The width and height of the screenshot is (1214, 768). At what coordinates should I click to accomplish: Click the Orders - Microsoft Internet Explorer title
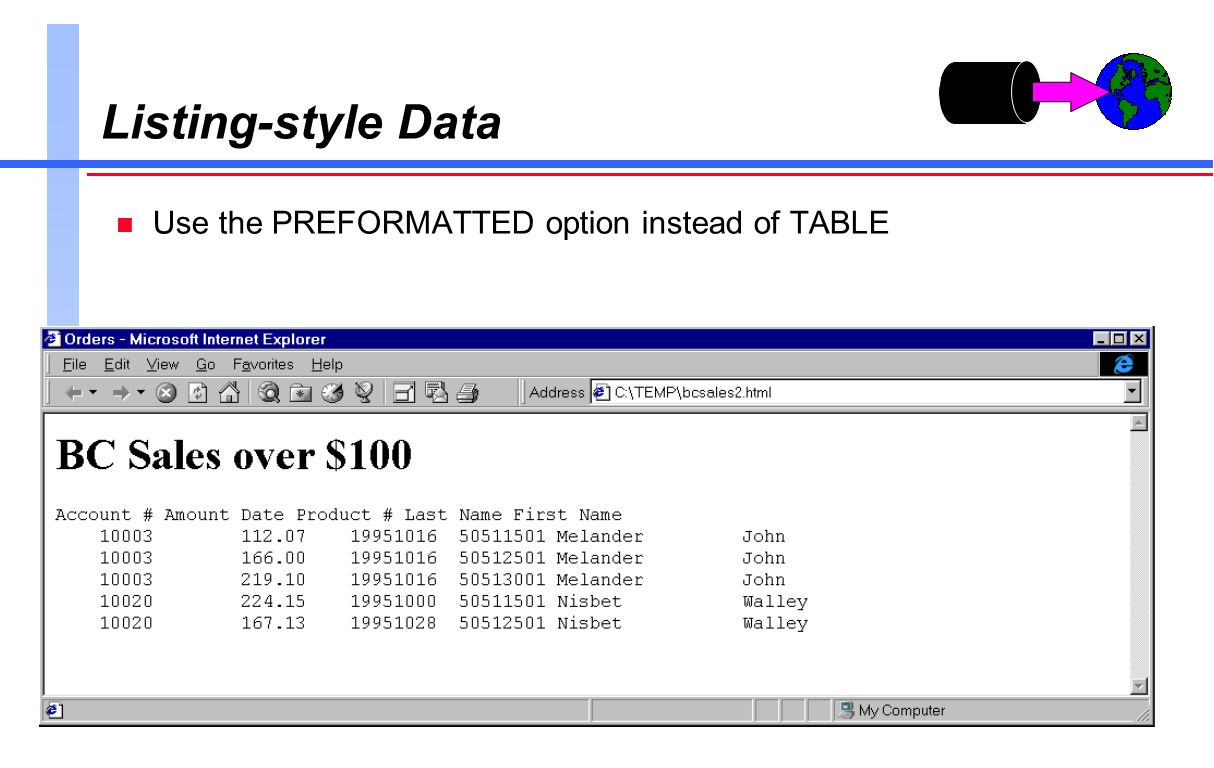pyautogui.click(x=195, y=339)
